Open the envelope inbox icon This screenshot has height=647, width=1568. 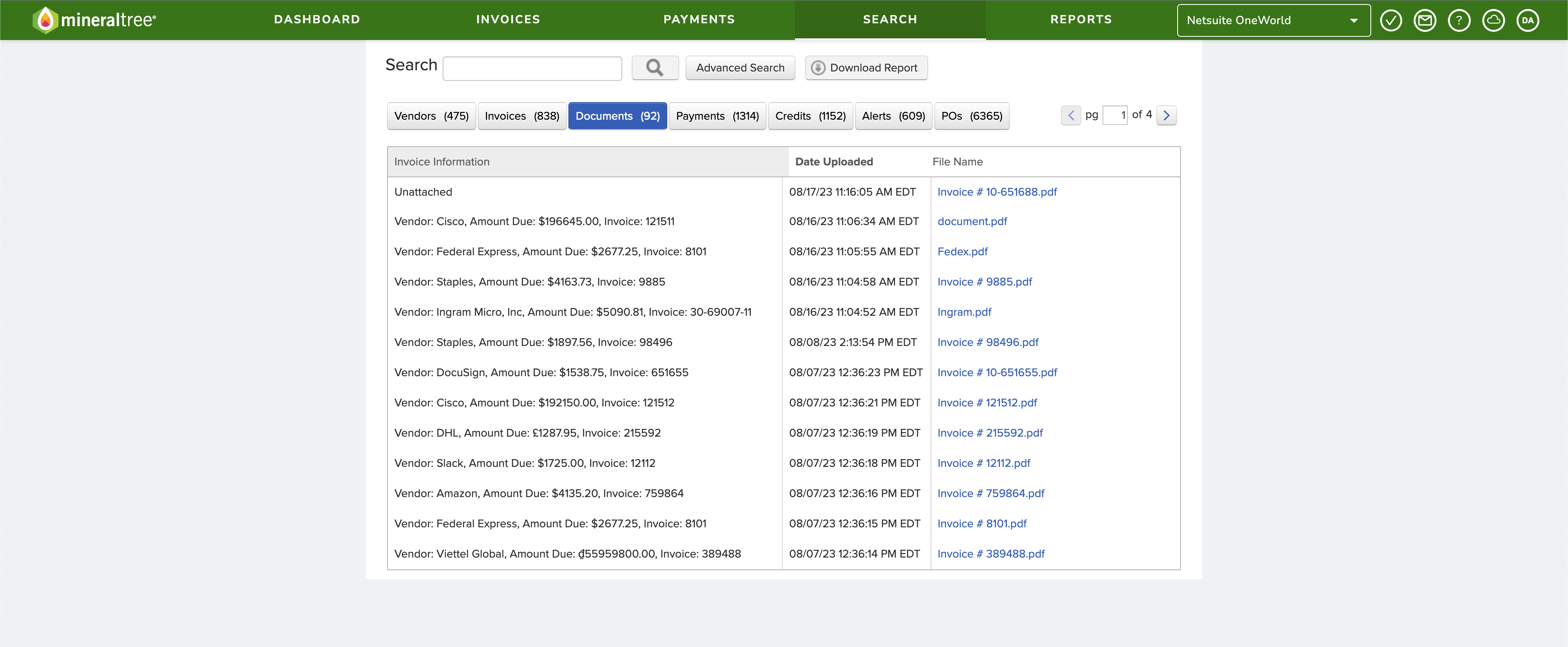pyautogui.click(x=1424, y=20)
